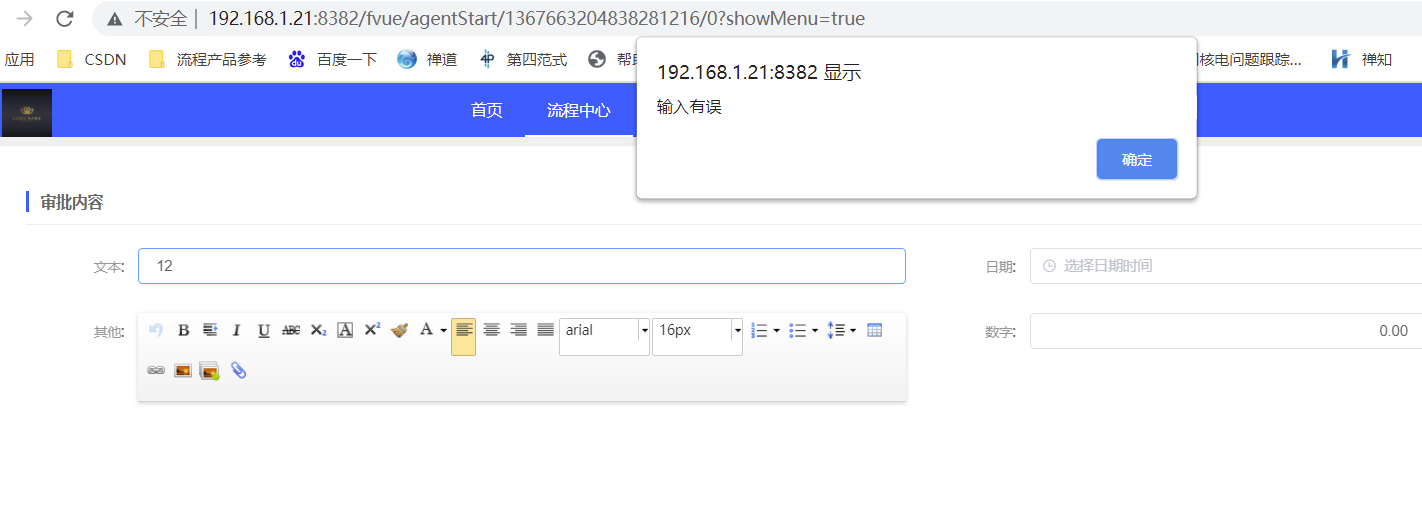This screenshot has width=1422, height=524.
Task: Click the browser address bar URL
Action: point(536,18)
